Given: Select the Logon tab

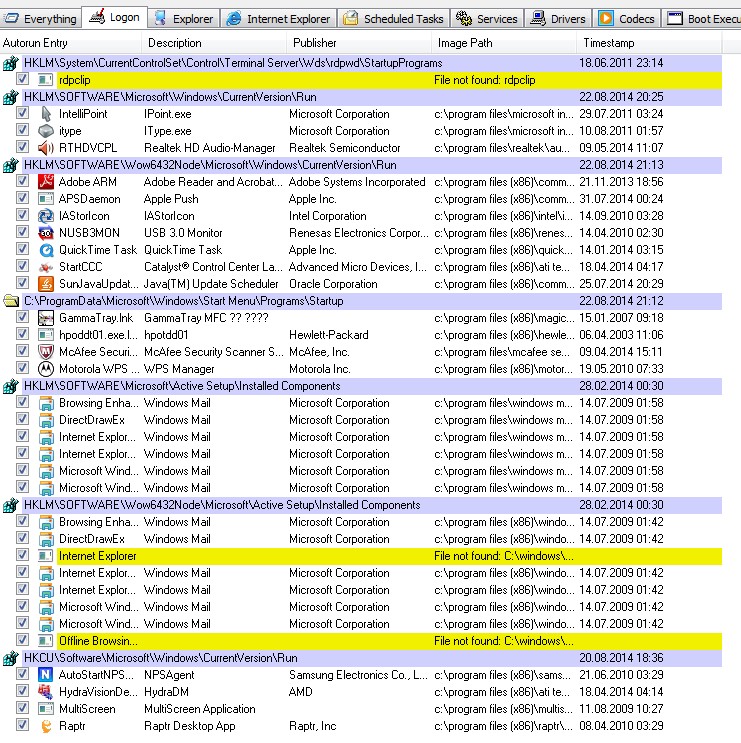Looking at the screenshot, I should [115, 18].
